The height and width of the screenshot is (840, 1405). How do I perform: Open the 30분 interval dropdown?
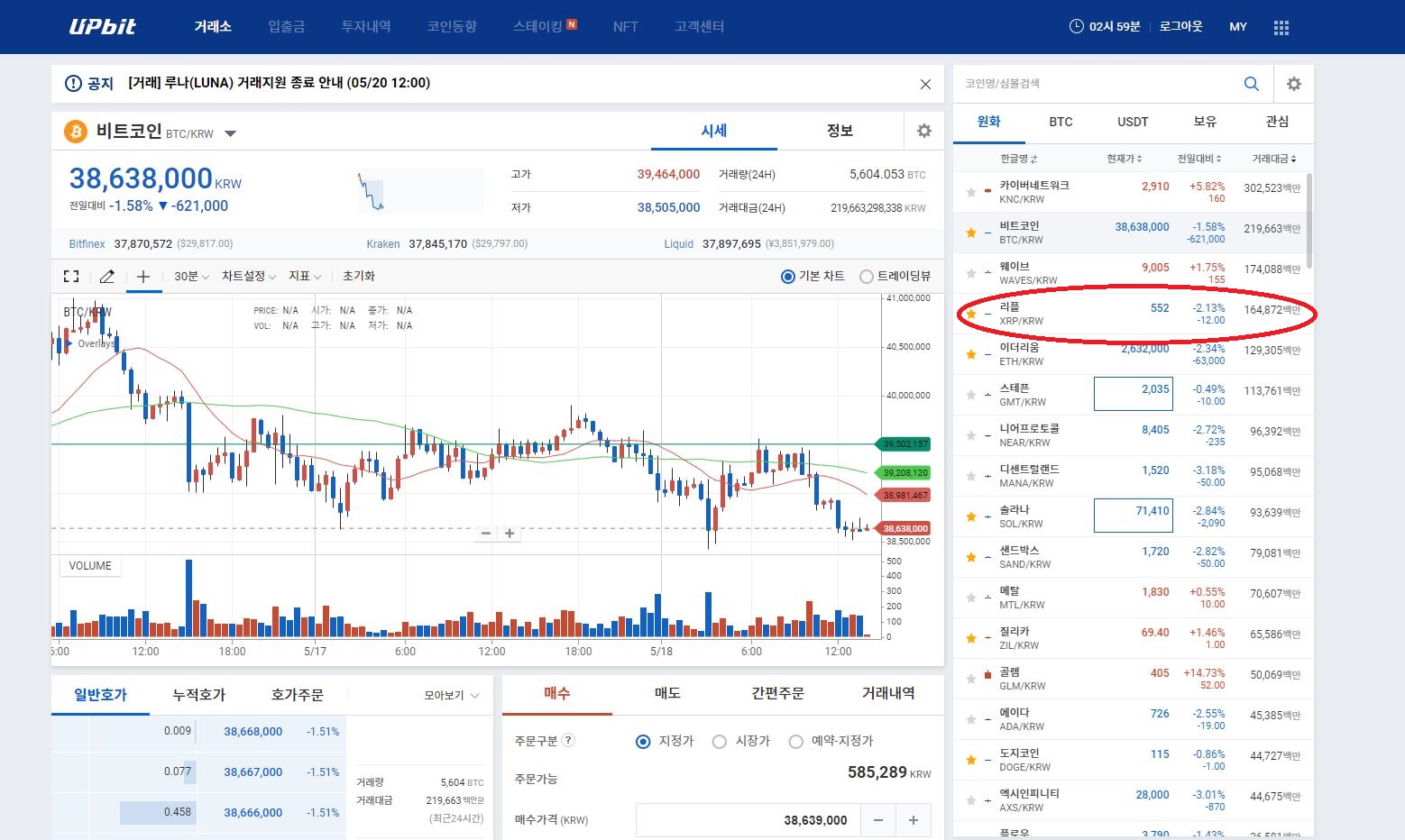[x=191, y=276]
